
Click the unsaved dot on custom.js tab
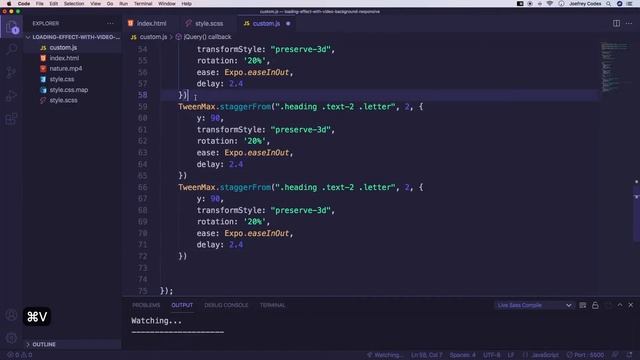[x=288, y=24]
